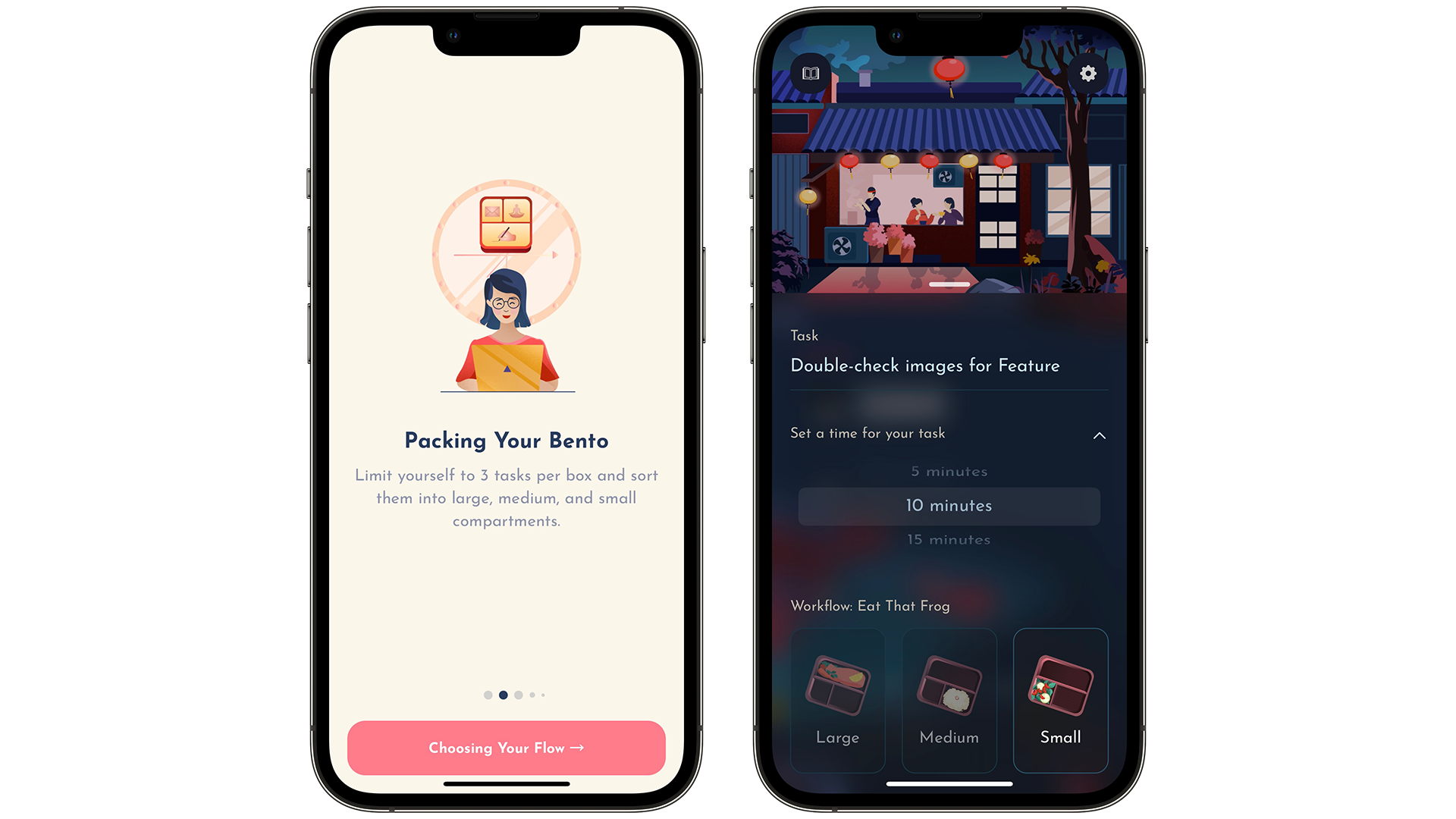This screenshot has height=819, width=1456.
Task: Select the 15 minutes time option
Action: pos(948,540)
